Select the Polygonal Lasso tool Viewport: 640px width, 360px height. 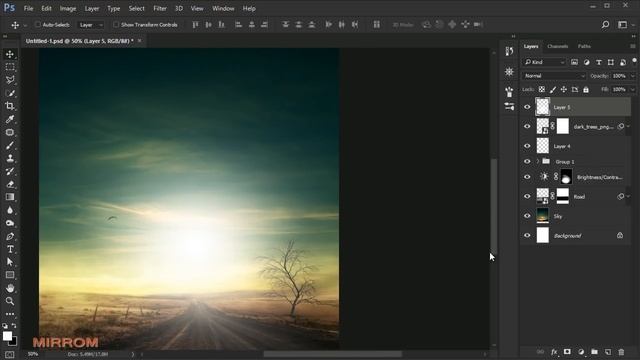[10, 80]
